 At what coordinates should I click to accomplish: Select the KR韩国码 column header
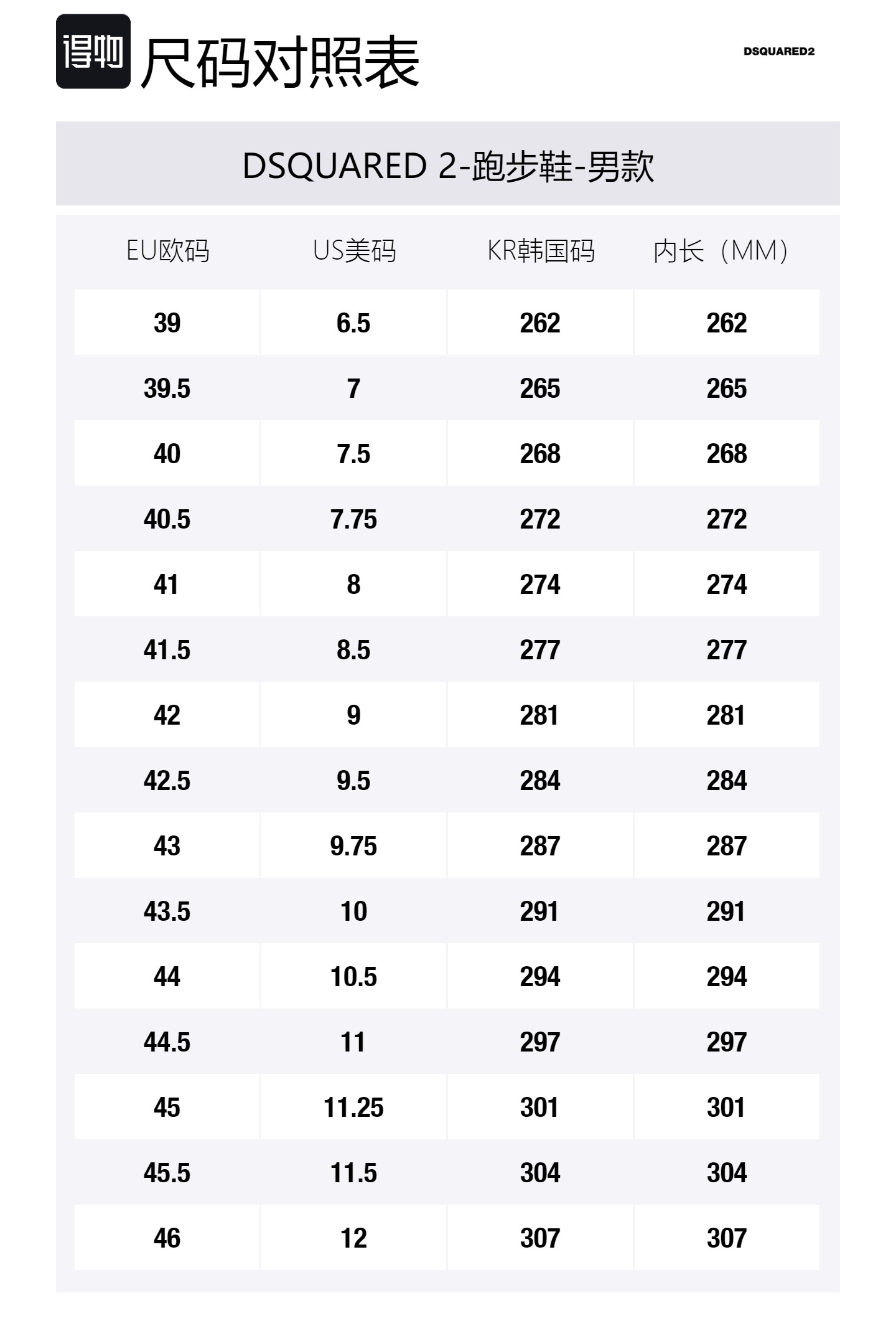541,251
